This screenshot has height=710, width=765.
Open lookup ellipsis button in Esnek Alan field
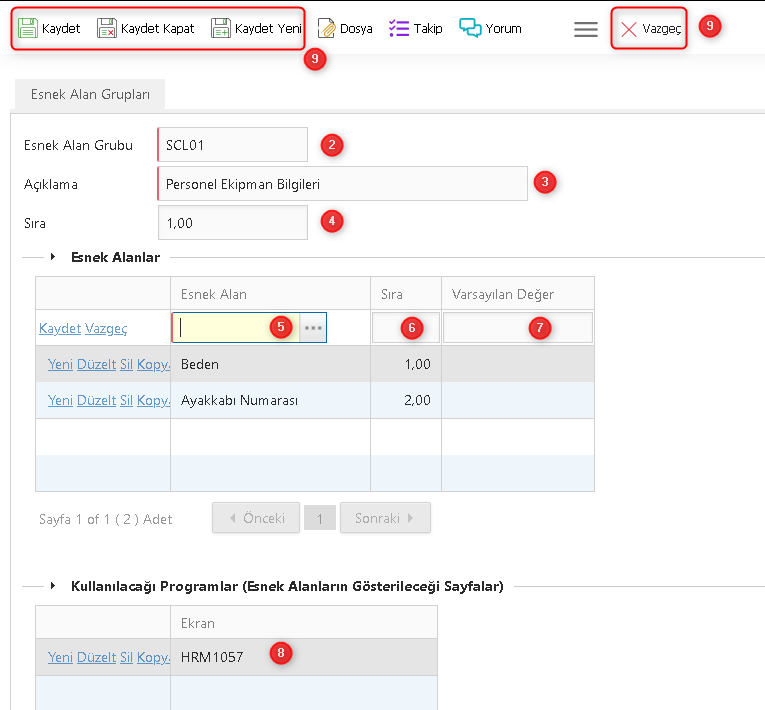click(313, 327)
